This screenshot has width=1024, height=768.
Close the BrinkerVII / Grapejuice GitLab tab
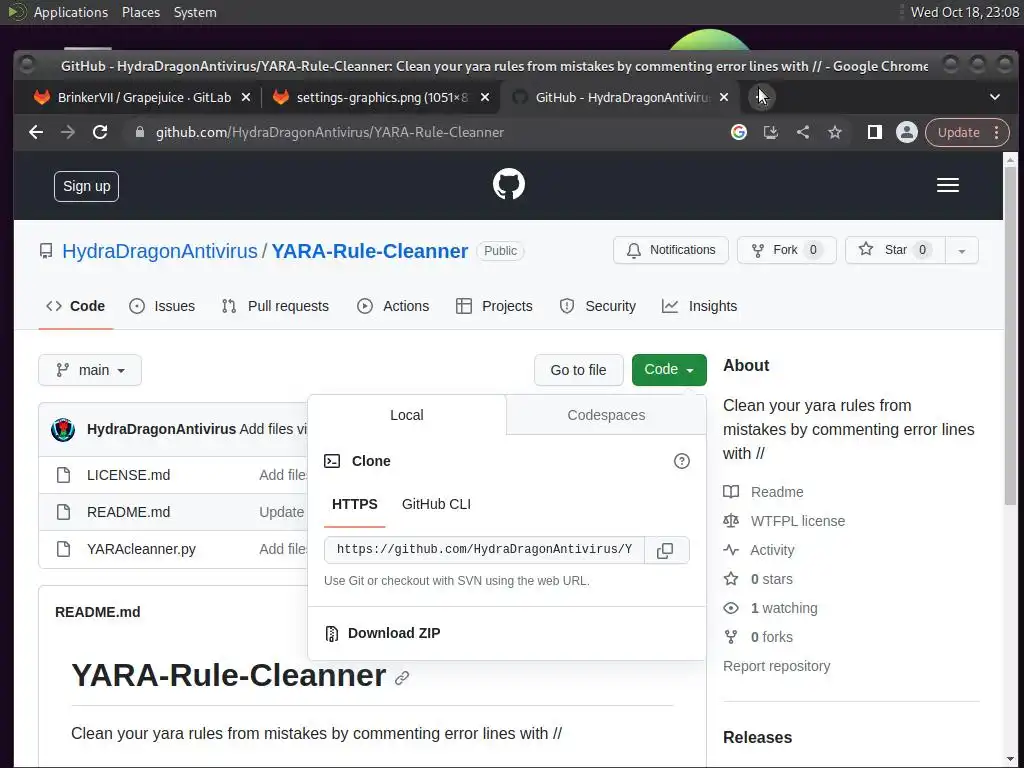[246, 97]
